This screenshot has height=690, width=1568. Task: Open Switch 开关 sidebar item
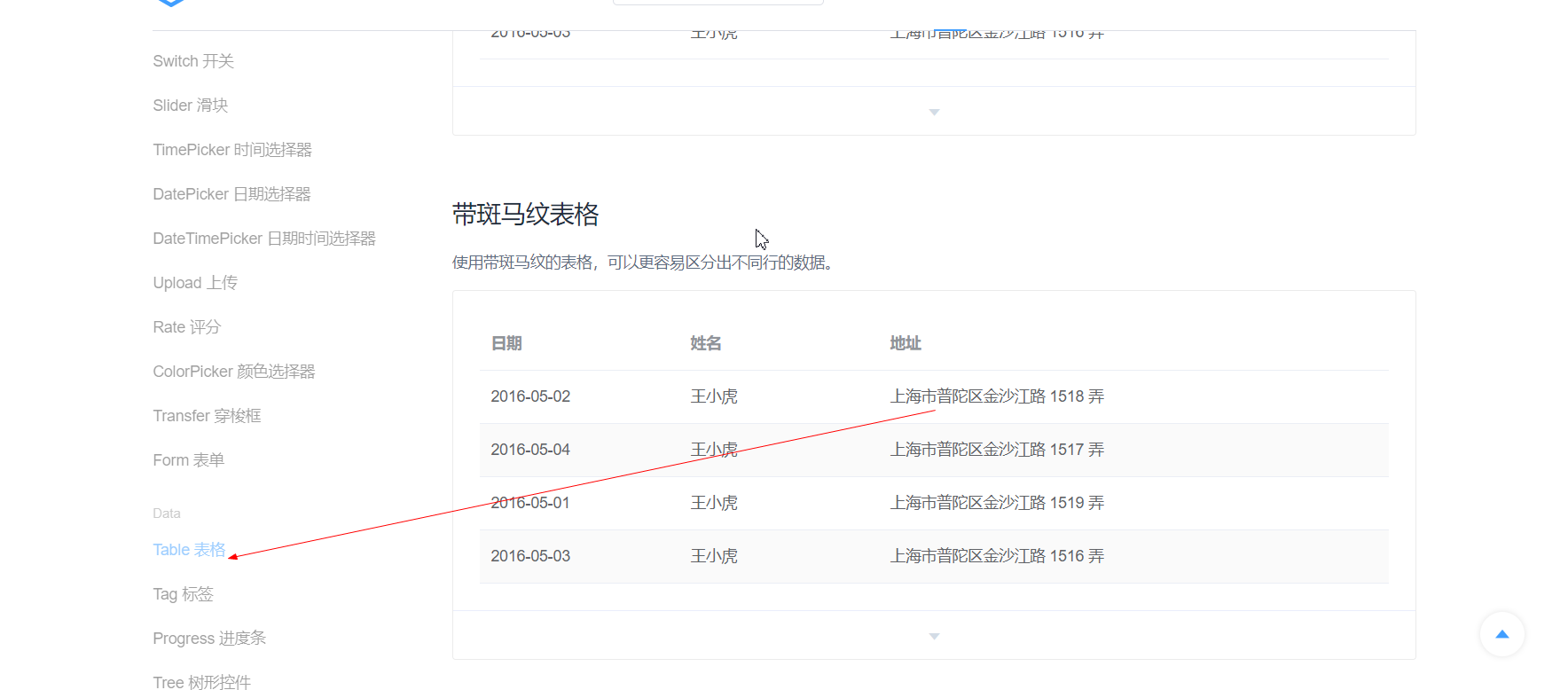[x=193, y=61]
